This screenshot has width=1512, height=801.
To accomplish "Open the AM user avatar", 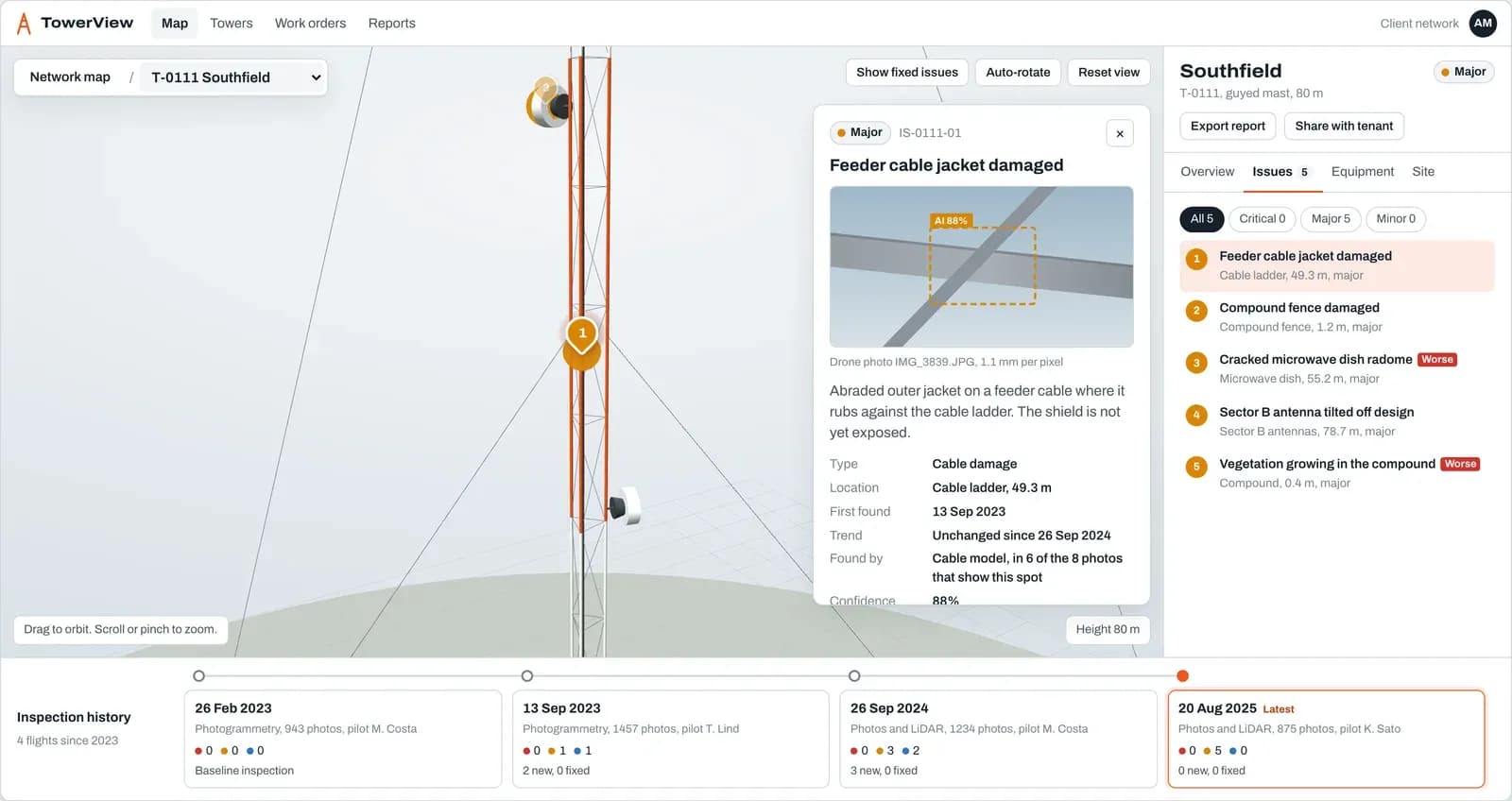I will point(1483,23).
